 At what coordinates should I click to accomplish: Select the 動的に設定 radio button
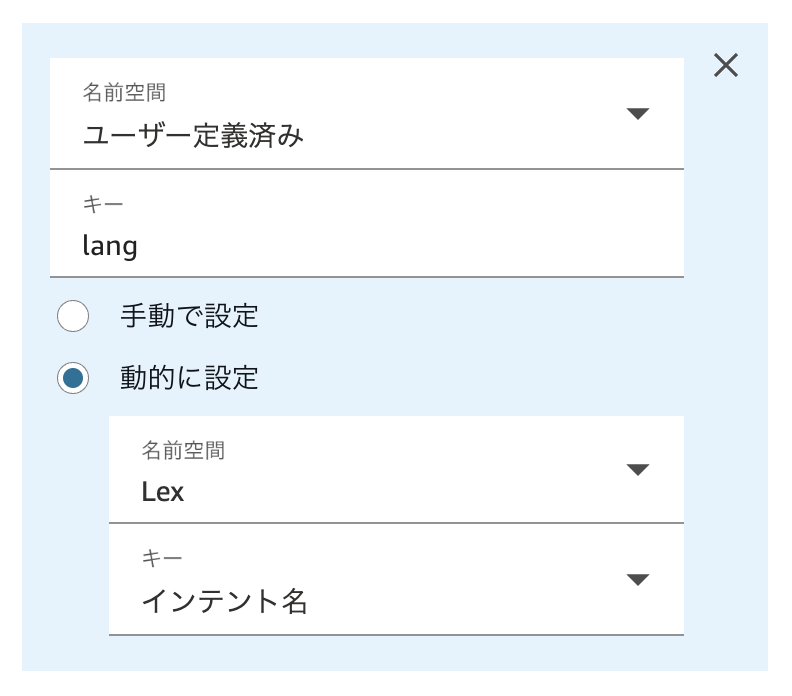[73, 378]
